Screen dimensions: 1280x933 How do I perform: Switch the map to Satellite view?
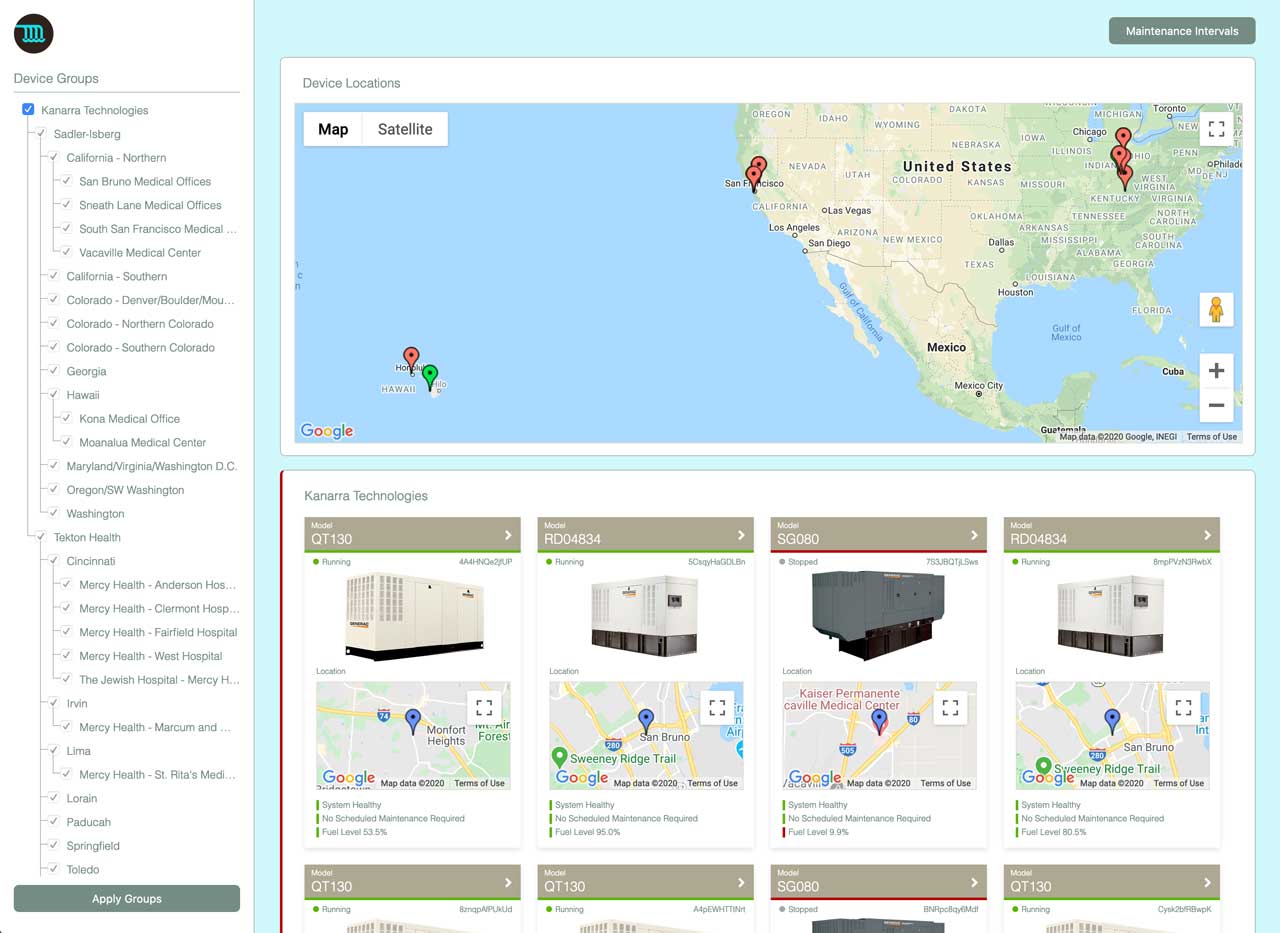pyautogui.click(x=405, y=129)
